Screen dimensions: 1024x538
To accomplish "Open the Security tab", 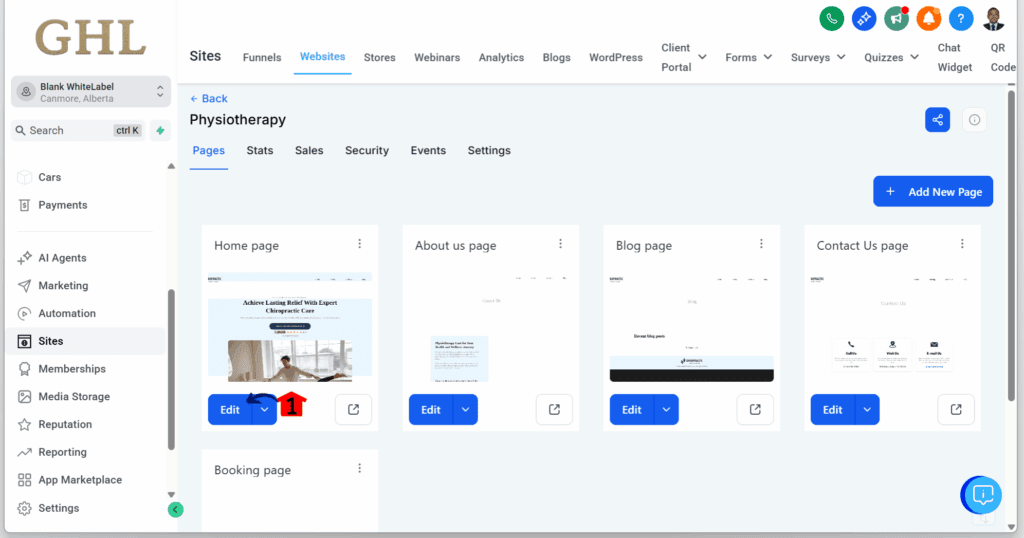I will coord(367,150).
